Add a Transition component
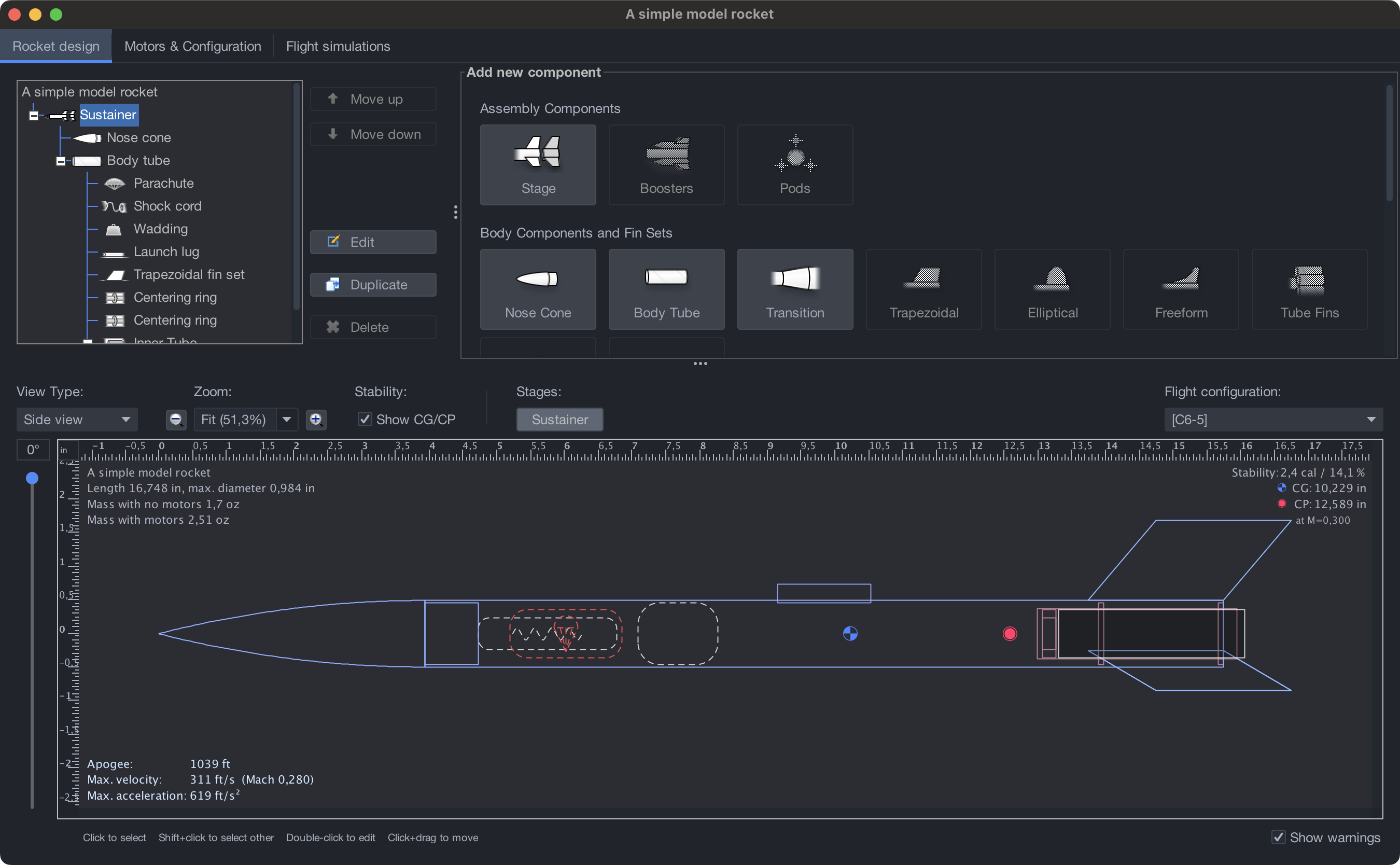 click(x=794, y=289)
